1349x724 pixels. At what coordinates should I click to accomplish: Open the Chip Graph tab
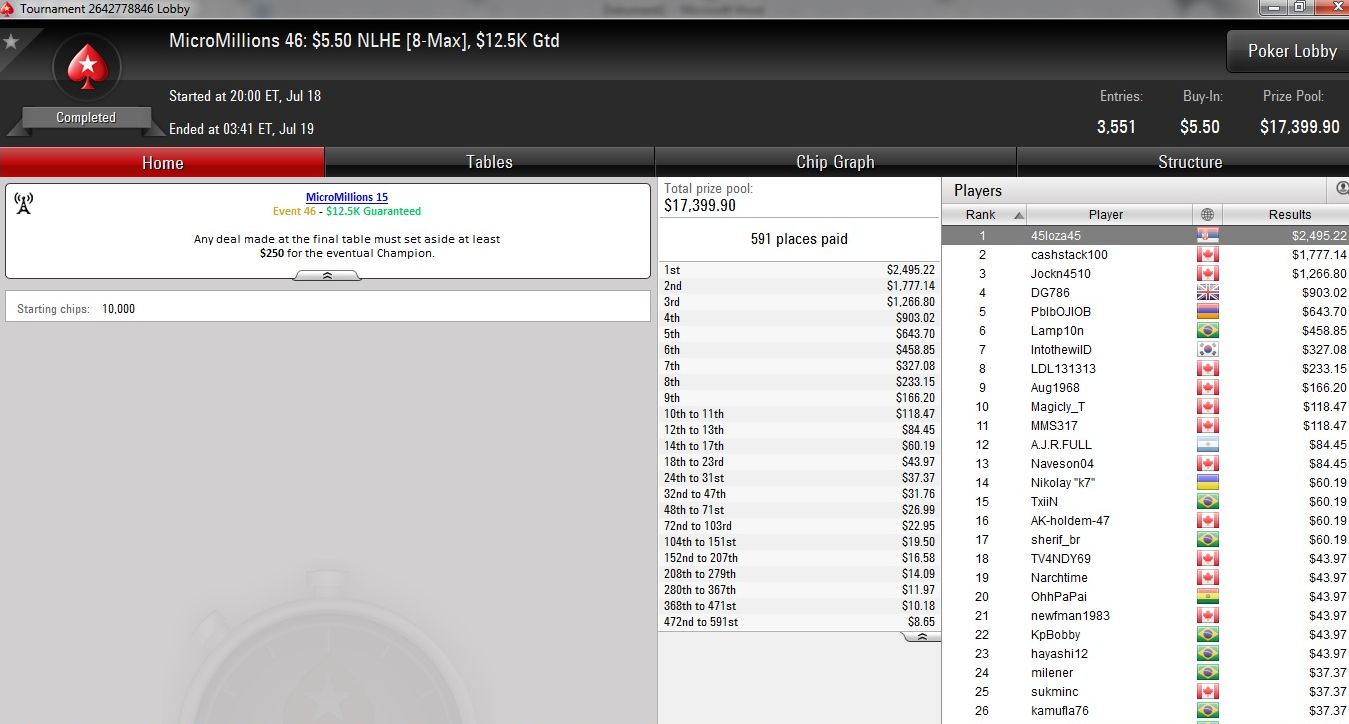point(835,162)
